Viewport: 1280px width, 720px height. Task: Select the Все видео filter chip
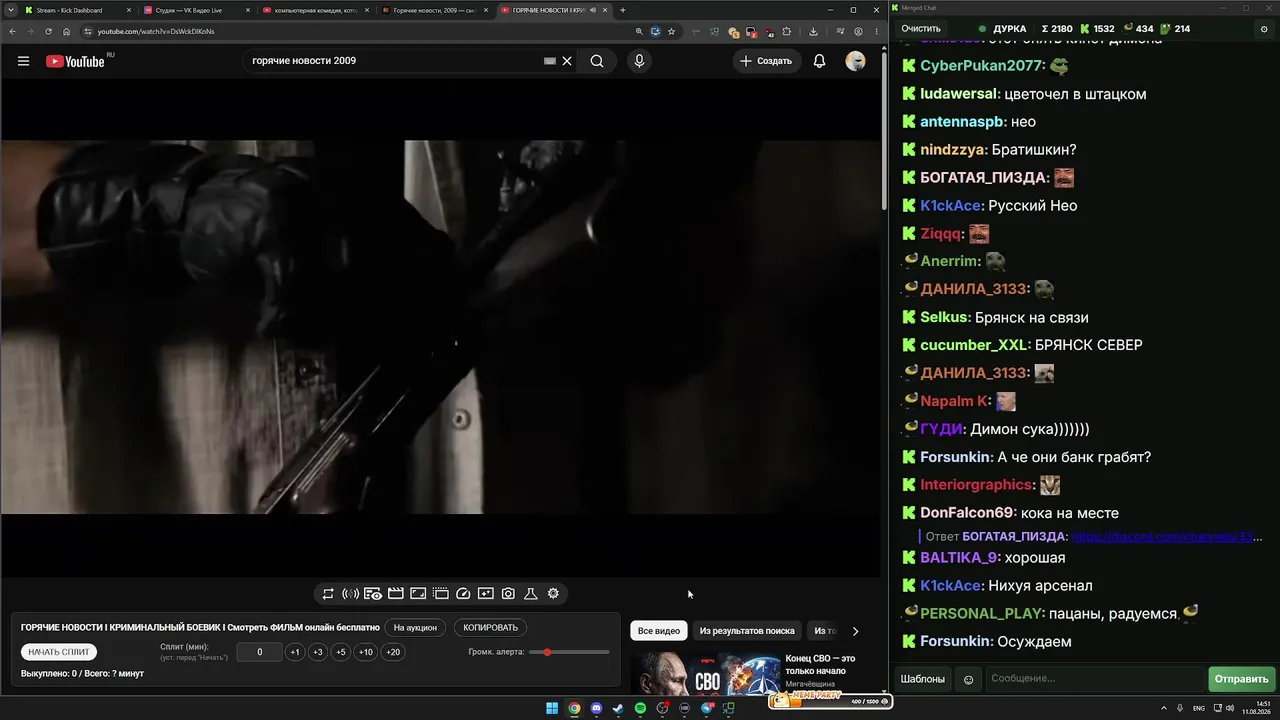pyautogui.click(x=659, y=631)
